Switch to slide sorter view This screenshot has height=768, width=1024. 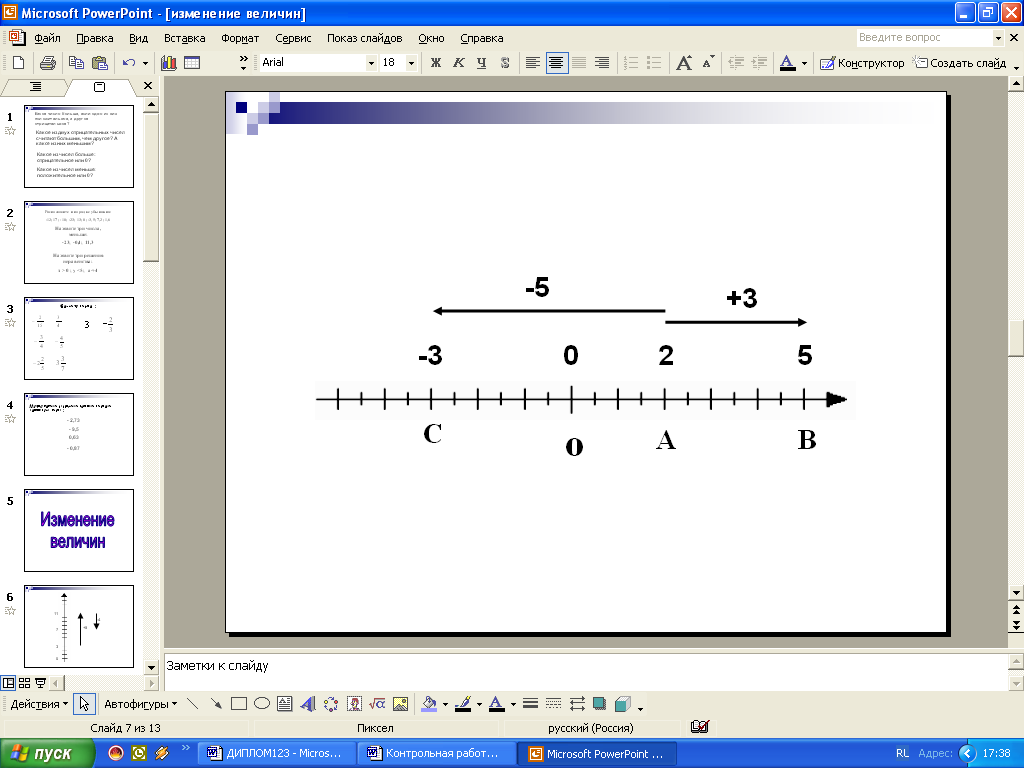pos(25,683)
